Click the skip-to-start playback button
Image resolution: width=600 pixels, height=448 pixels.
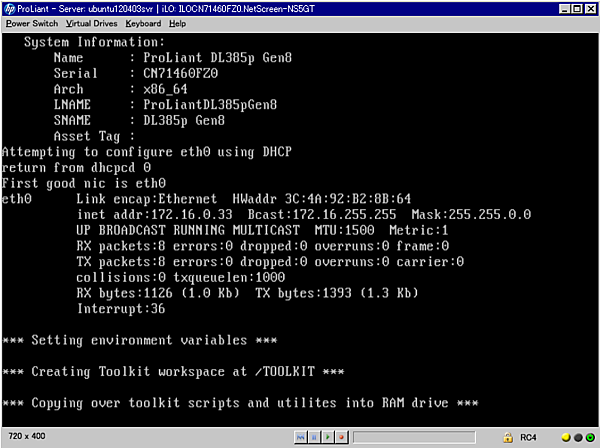(x=301, y=437)
